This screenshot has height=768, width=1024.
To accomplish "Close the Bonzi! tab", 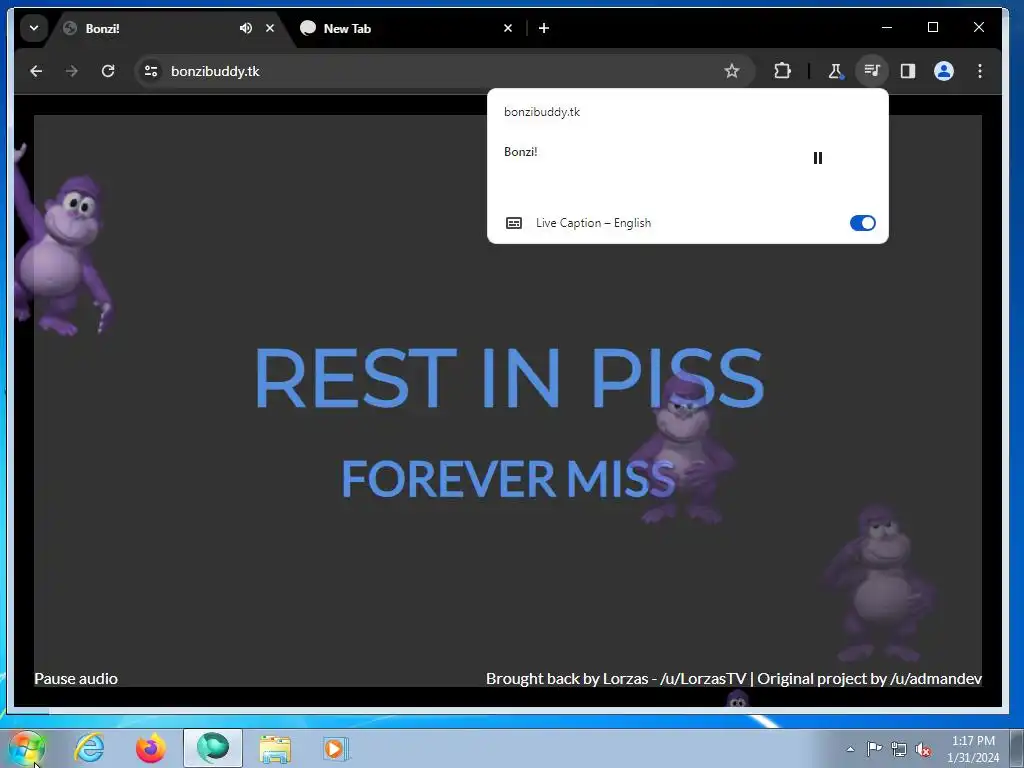I will tap(270, 28).
